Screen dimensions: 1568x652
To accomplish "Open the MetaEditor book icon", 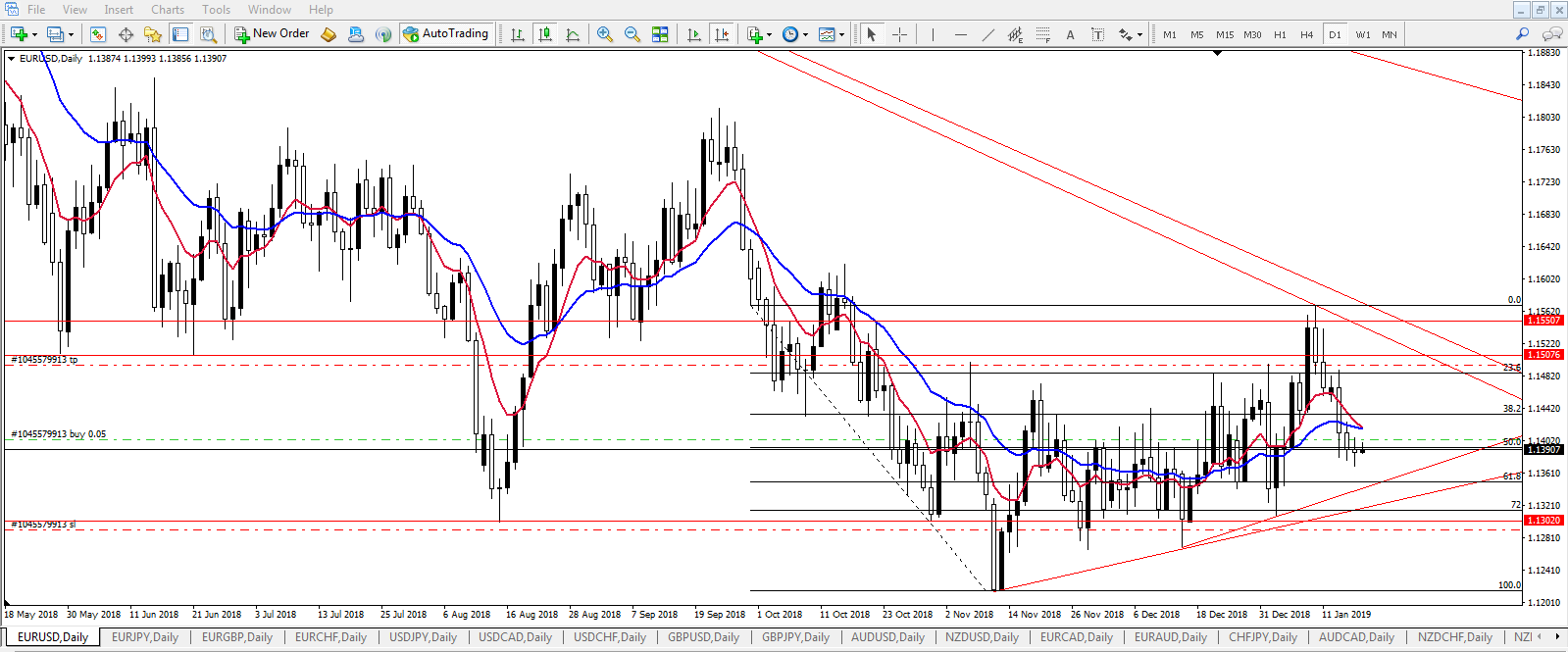I will (x=329, y=34).
